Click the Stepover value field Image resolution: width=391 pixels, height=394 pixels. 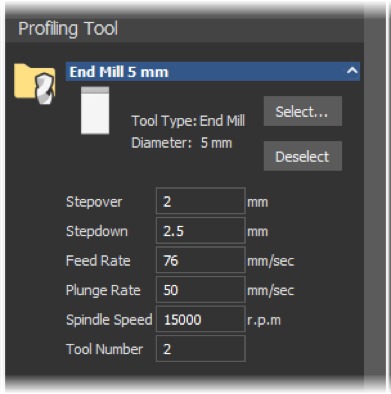[201, 201]
